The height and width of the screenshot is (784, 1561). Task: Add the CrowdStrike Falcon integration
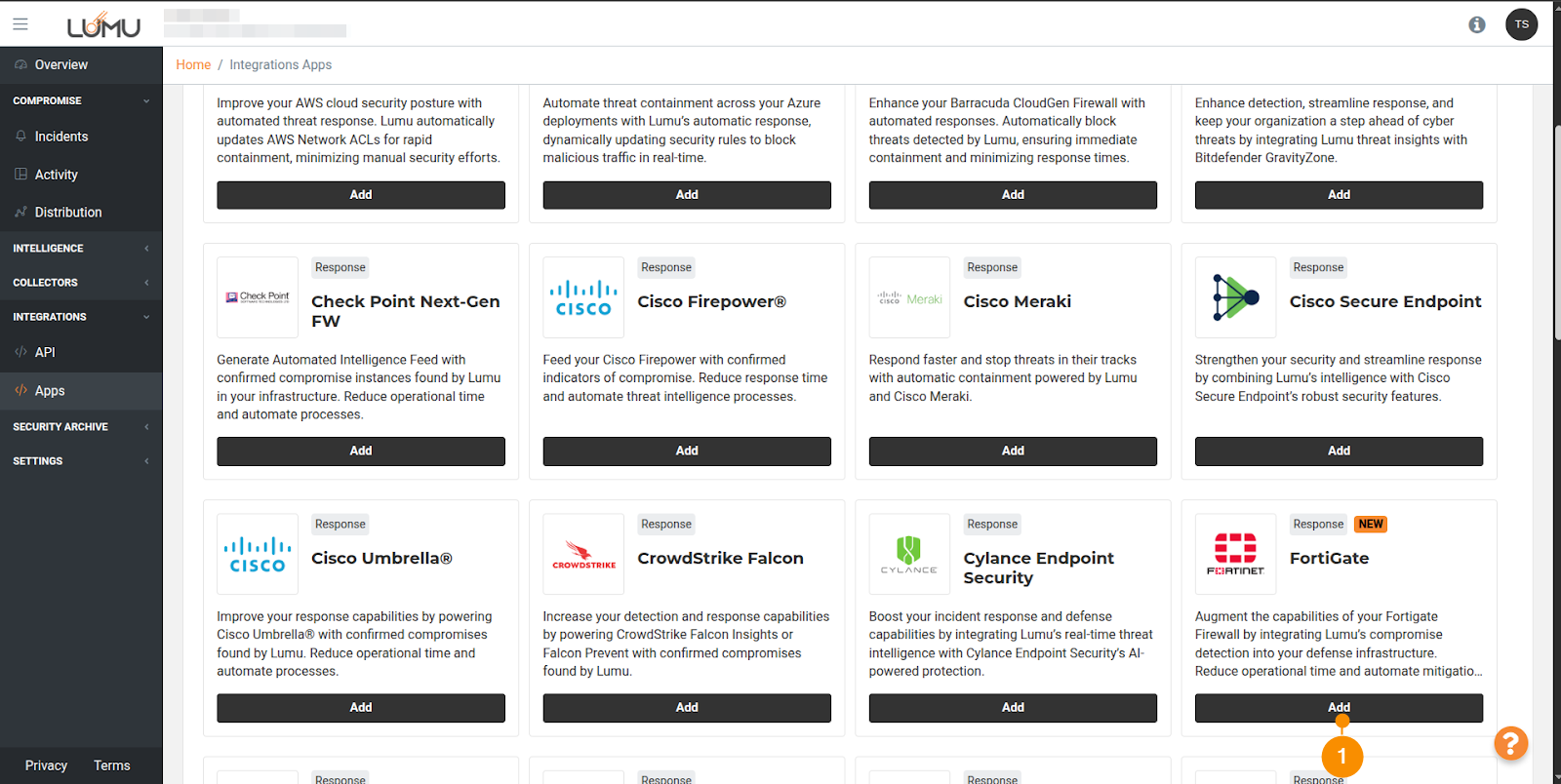(x=687, y=707)
